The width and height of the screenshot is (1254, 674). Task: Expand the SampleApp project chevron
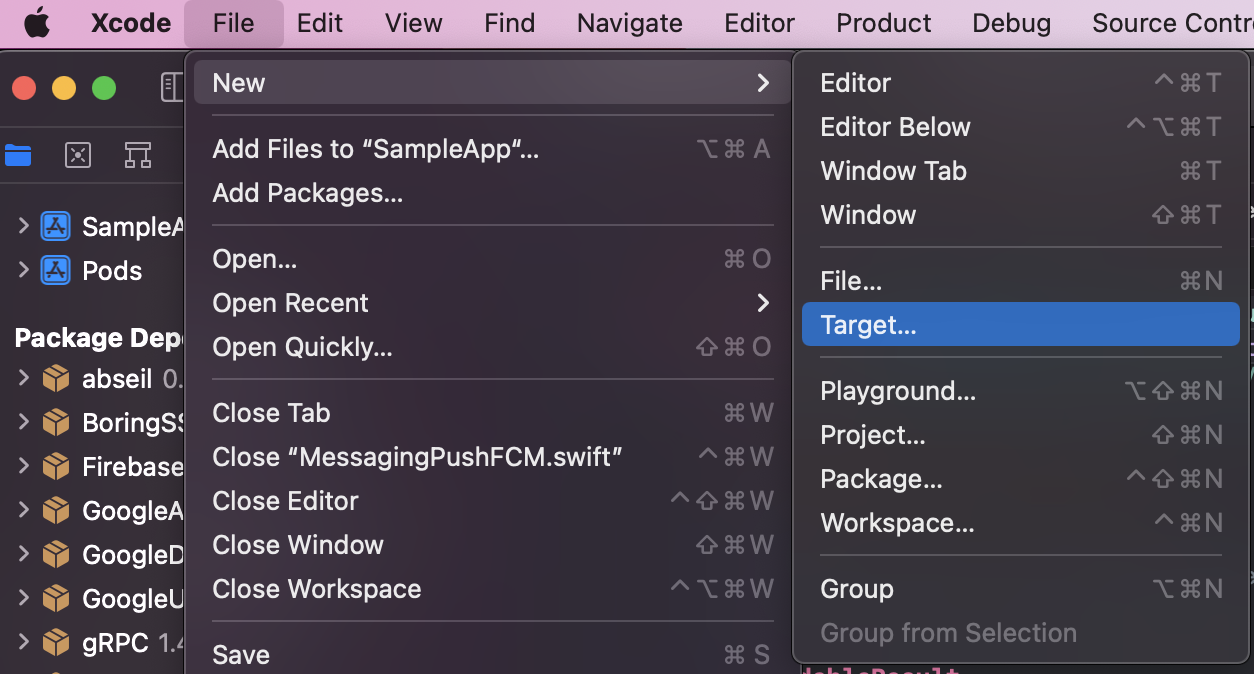click(23, 226)
